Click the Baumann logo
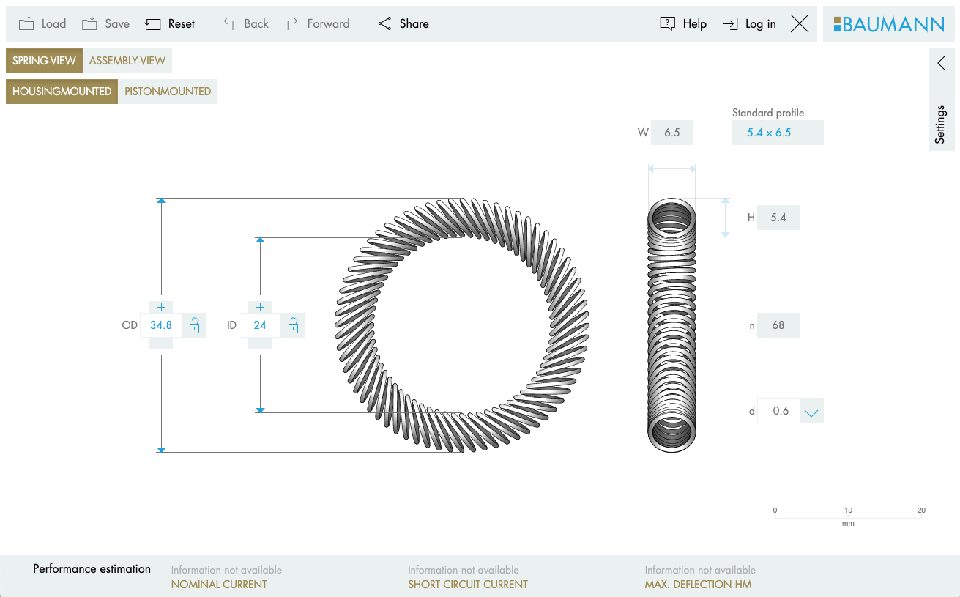 (889, 24)
